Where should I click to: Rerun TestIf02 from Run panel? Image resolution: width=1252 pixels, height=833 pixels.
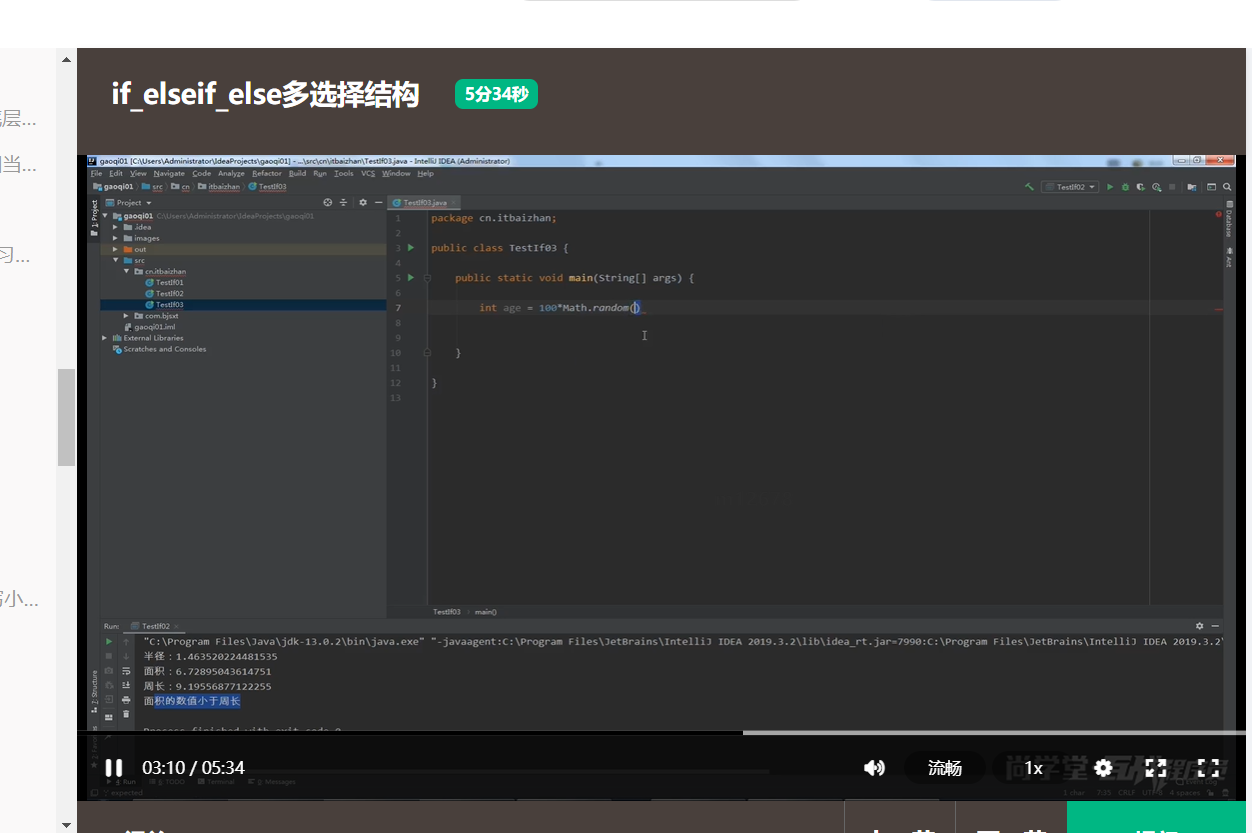tap(109, 641)
